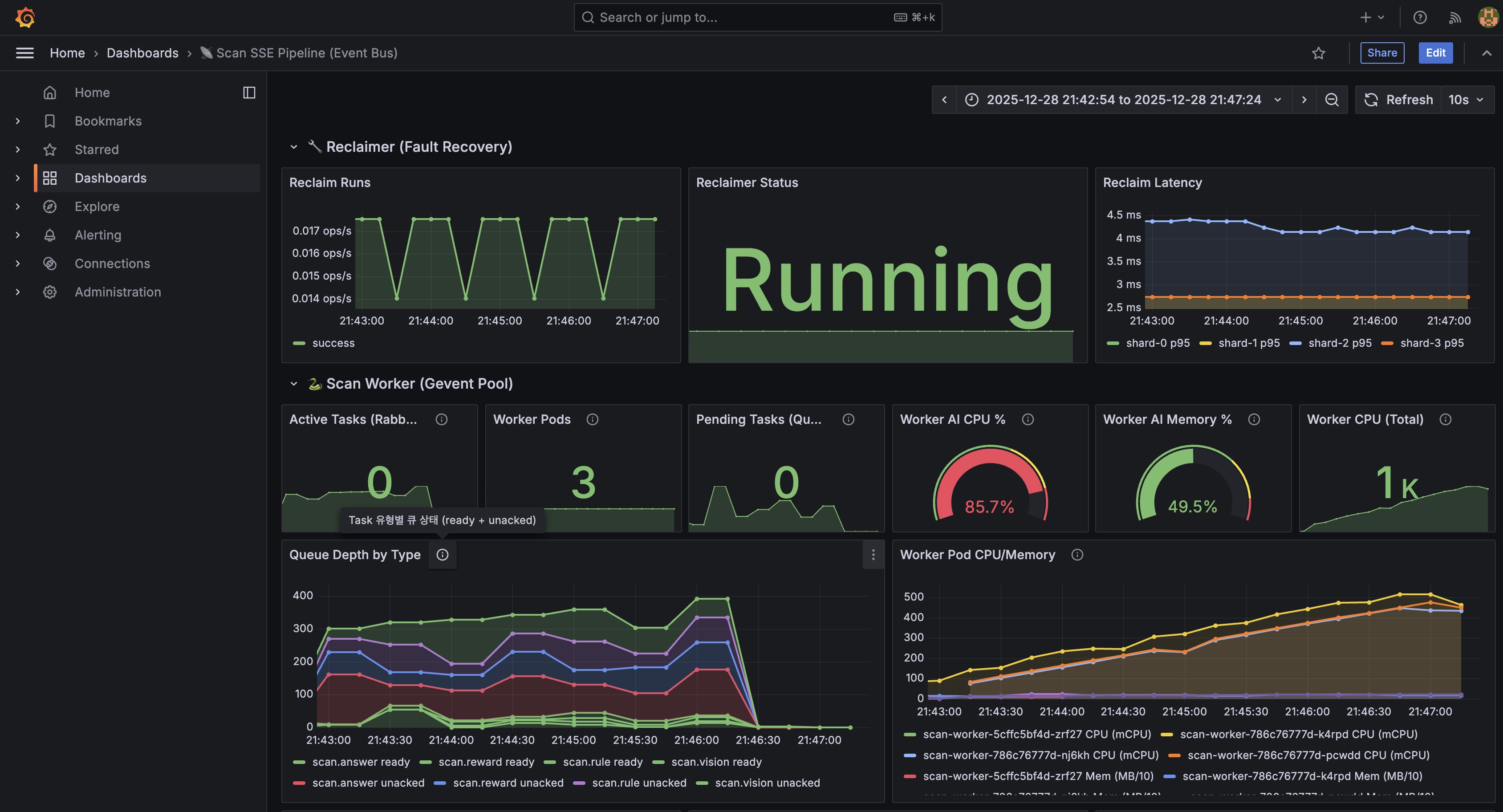This screenshot has height=812, width=1503.
Task: Open Alerting in the sidebar
Action: pos(97,235)
